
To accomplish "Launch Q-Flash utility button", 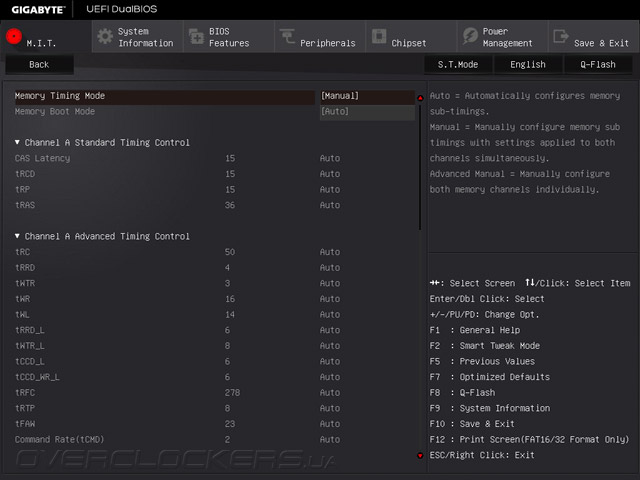I will point(597,64).
